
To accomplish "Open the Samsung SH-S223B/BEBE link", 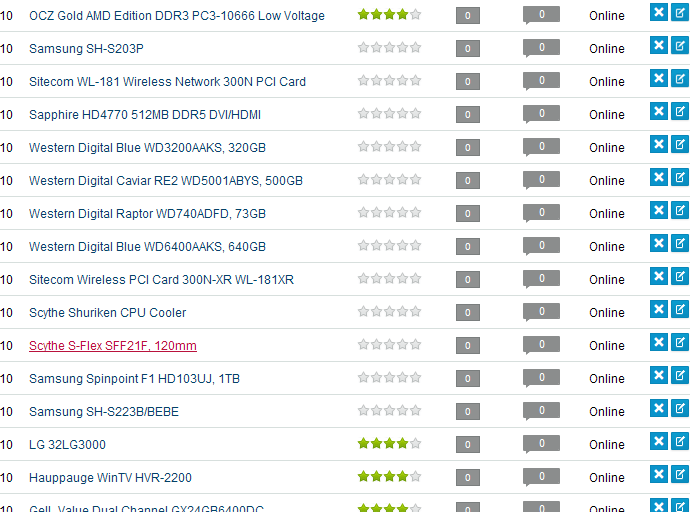I will click(104, 412).
